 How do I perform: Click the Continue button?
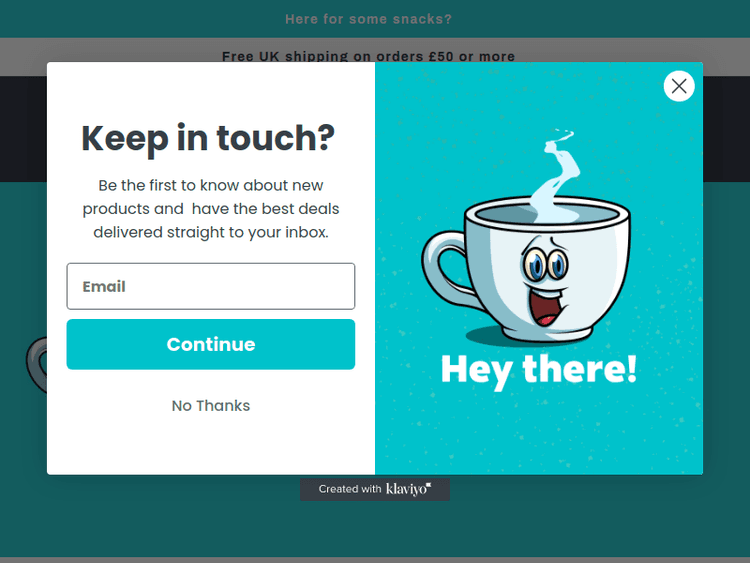[x=210, y=344]
